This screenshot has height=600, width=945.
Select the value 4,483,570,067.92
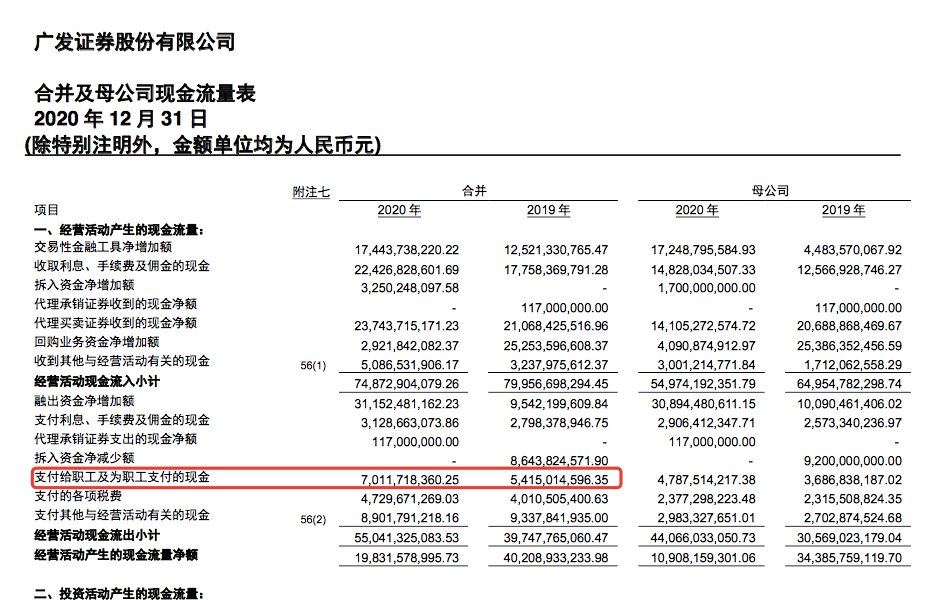tap(853, 250)
